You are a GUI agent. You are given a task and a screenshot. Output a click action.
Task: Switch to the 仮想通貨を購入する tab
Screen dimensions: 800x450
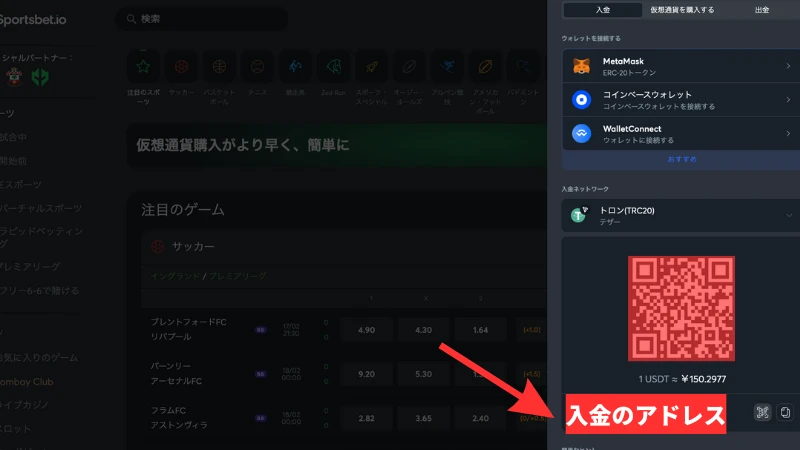[x=682, y=10]
